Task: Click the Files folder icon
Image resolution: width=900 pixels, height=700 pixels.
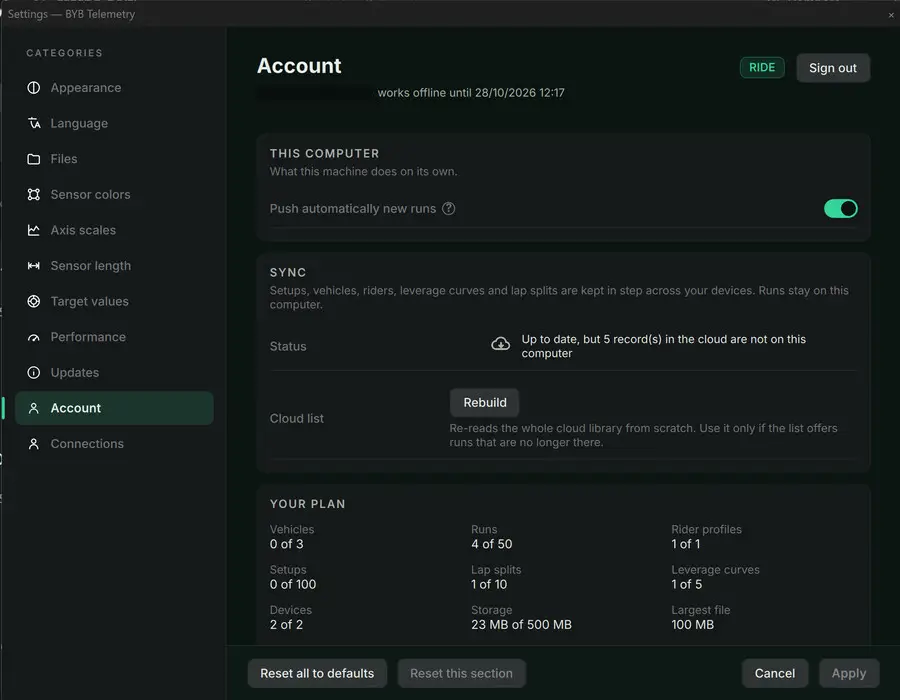Action: 34,159
